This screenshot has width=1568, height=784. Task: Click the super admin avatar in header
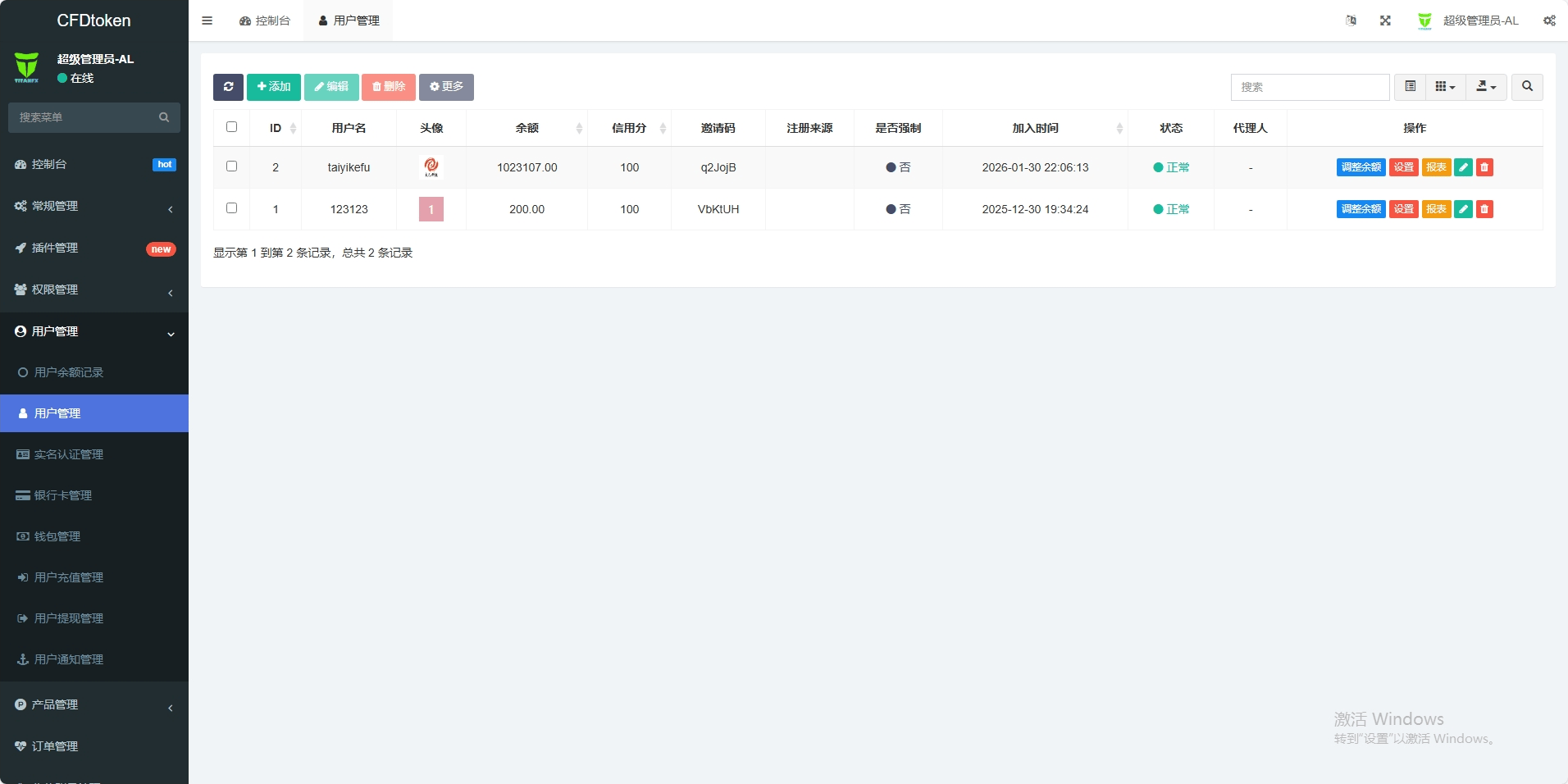[x=1424, y=21]
